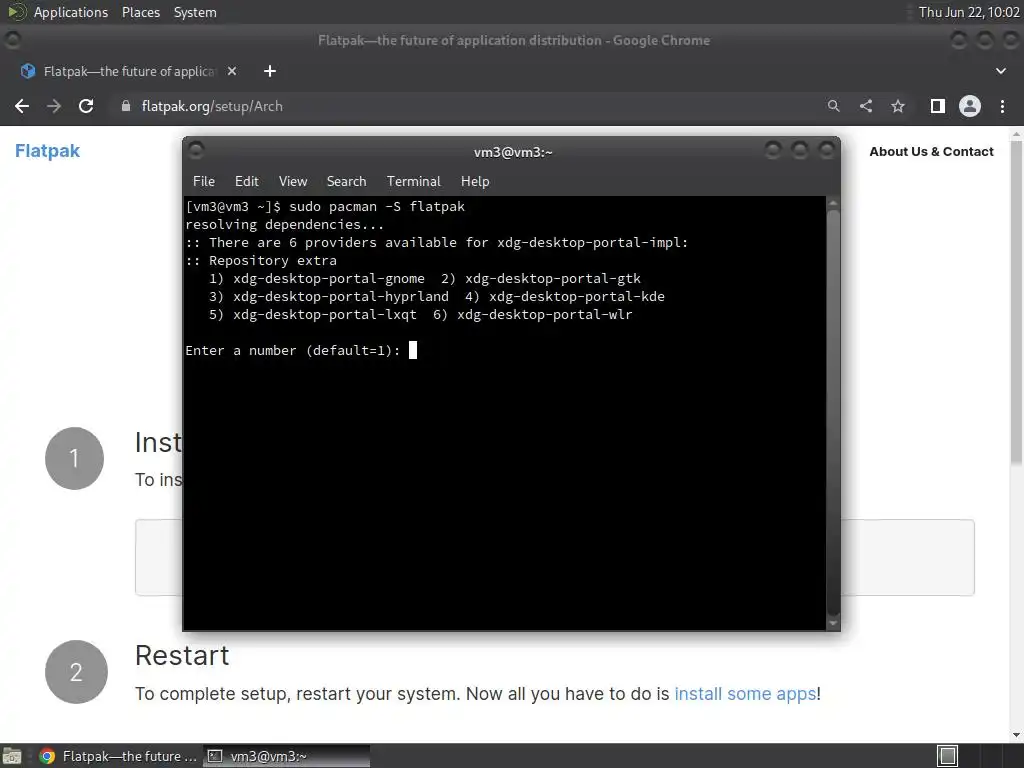Close the Flatpak browser tab
The width and height of the screenshot is (1024, 768).
point(232,71)
